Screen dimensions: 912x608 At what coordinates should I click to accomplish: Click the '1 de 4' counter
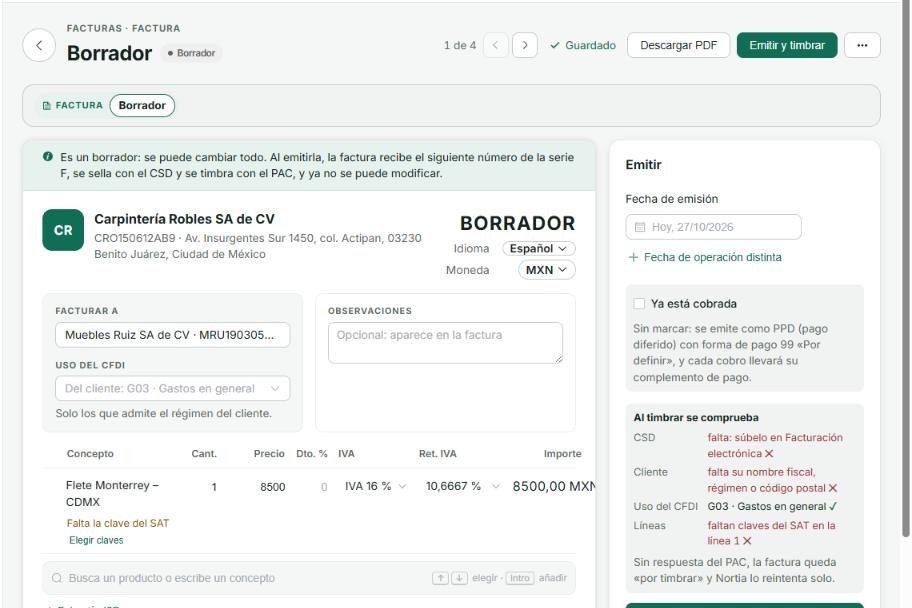(459, 45)
